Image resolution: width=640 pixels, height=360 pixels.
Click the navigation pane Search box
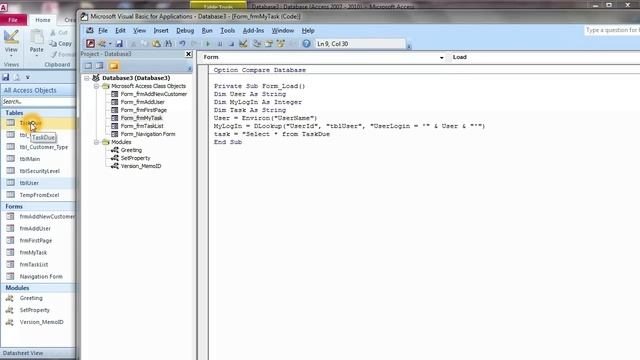point(38,101)
